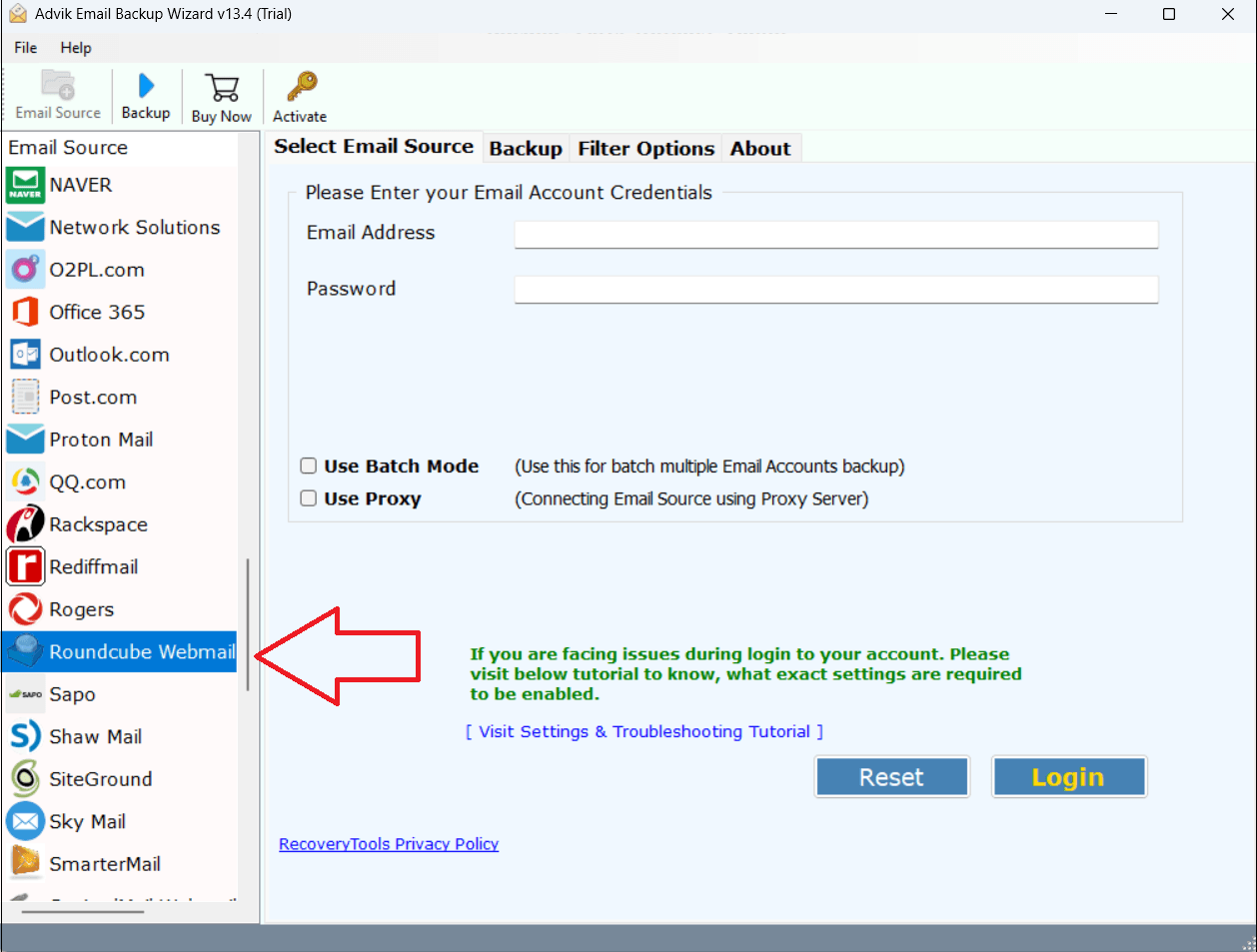This screenshot has width=1257, height=952.
Task: Minimize the Advik window
Action: 1112,14
